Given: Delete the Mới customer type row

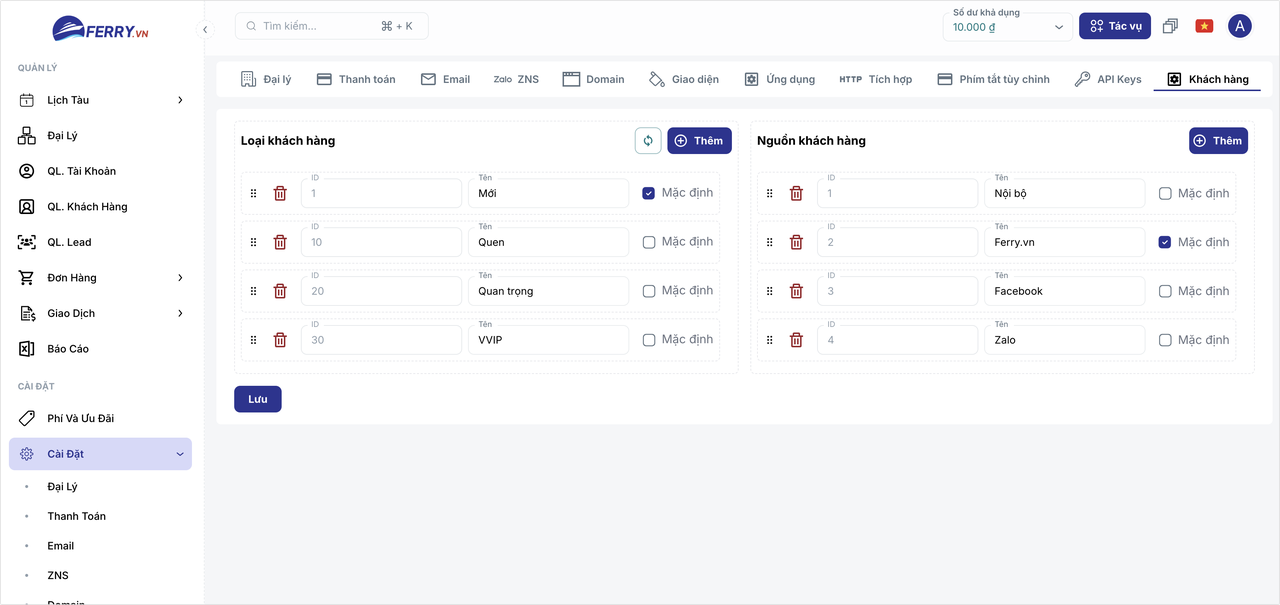Looking at the screenshot, I should coord(280,193).
